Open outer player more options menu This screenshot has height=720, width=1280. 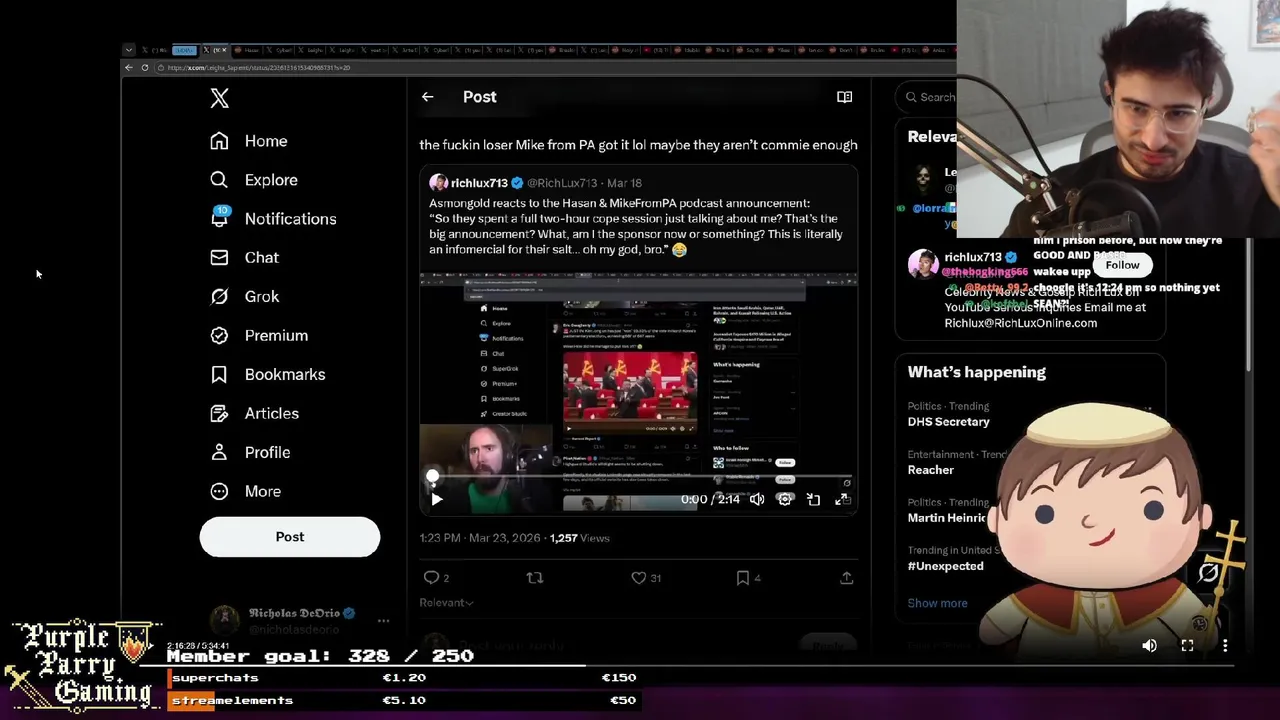pyautogui.click(x=1225, y=646)
